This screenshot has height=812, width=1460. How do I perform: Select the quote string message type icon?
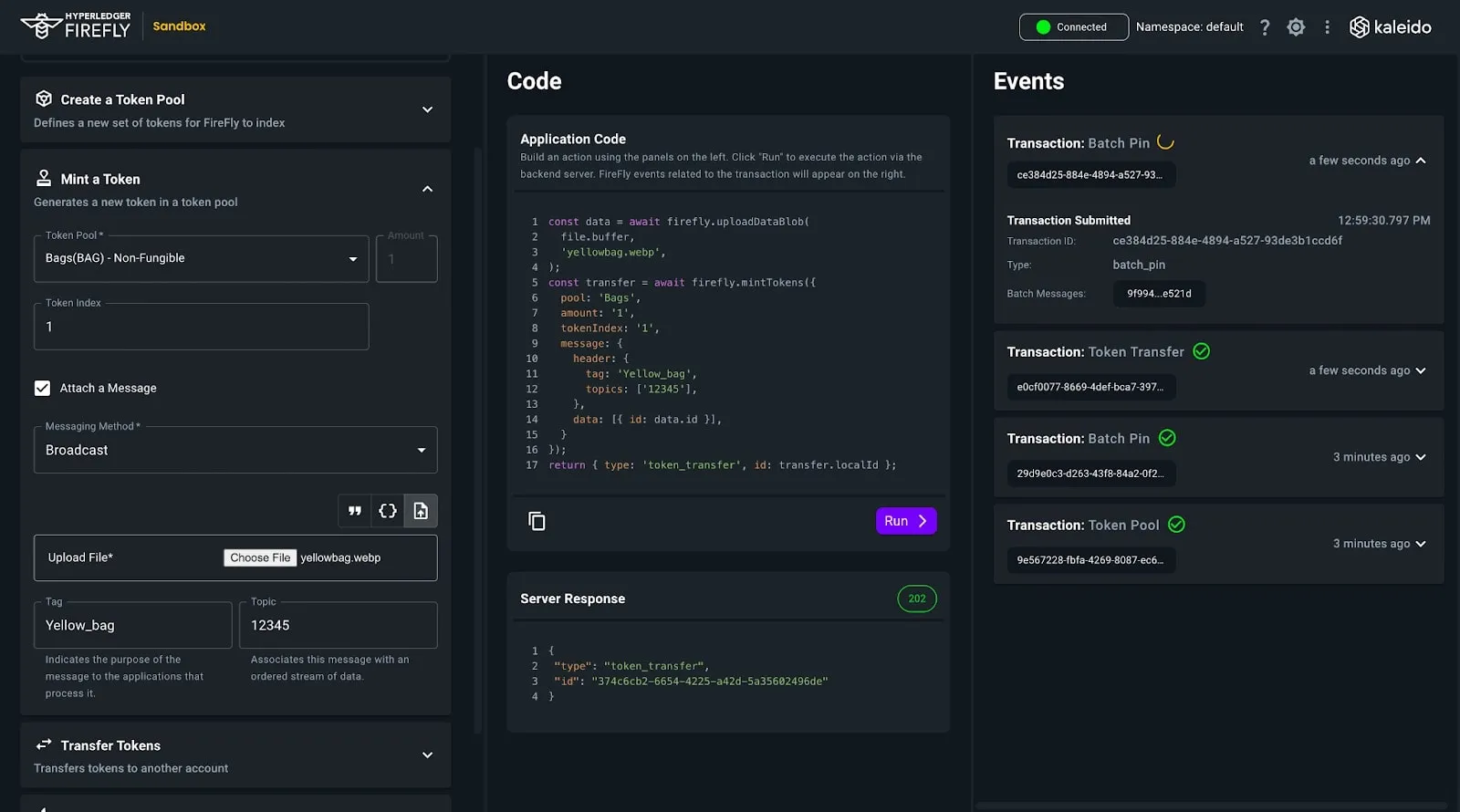[355, 511]
